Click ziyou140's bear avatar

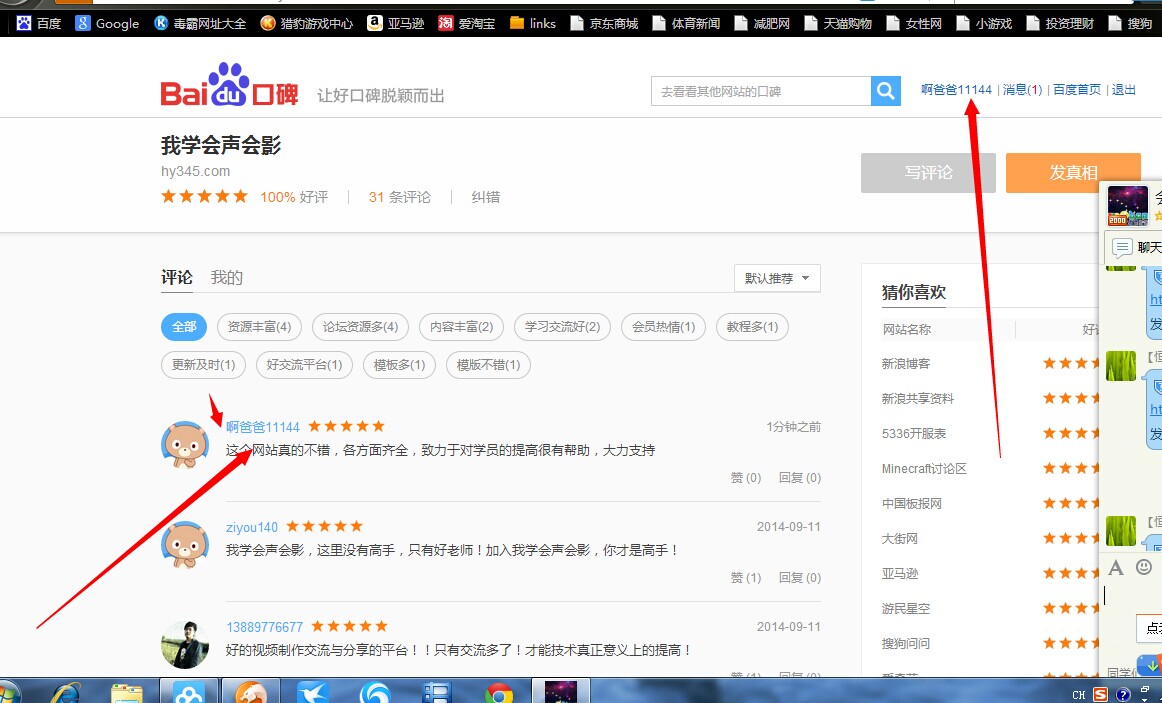point(185,544)
